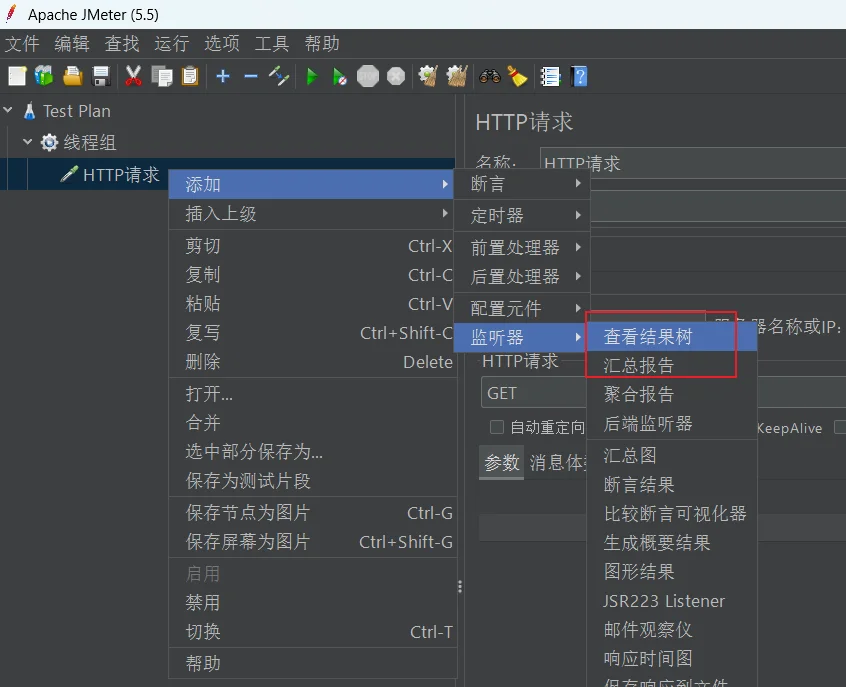The width and height of the screenshot is (846, 687).
Task: Choose 禁用 in context menu
Action: pyautogui.click(x=312, y=602)
